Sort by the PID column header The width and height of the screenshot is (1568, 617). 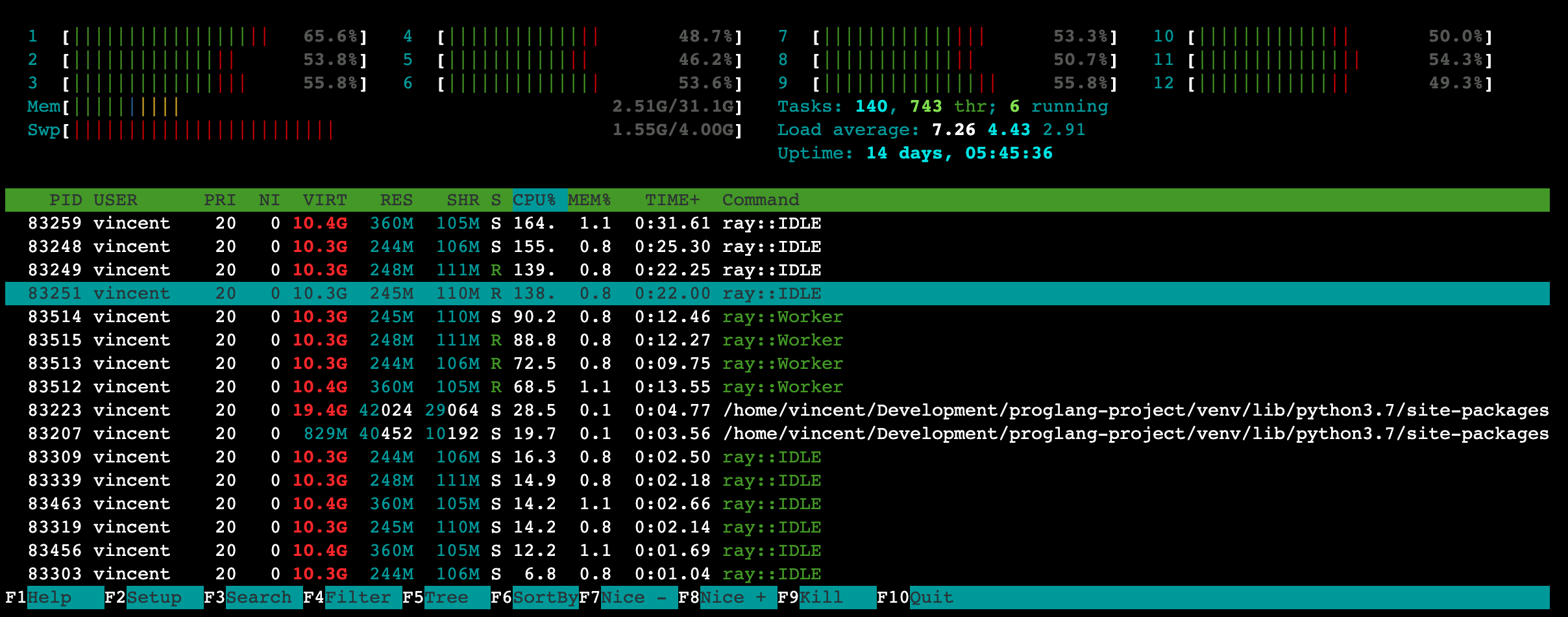coord(66,200)
